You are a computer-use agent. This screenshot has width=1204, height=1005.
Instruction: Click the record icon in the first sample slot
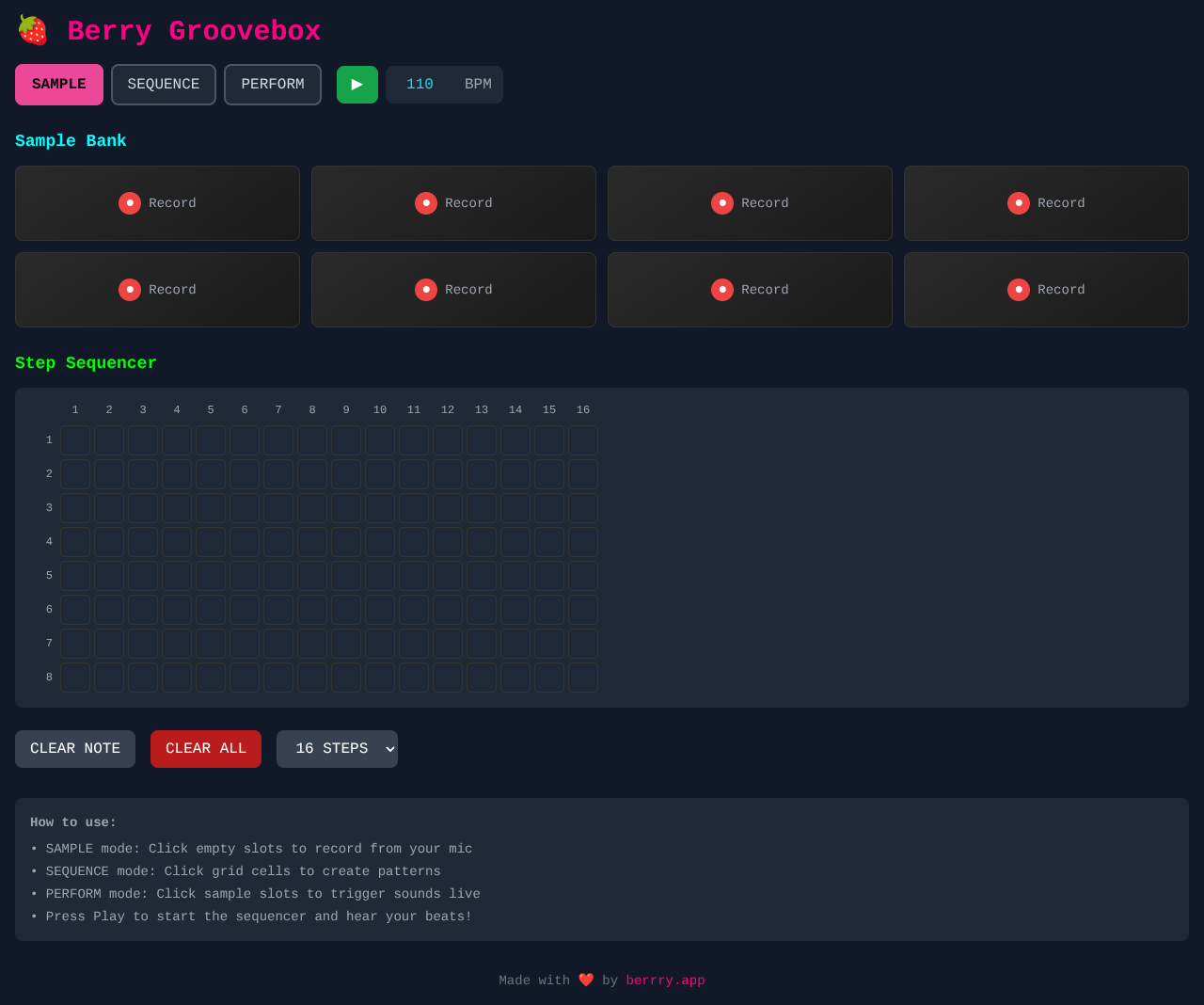(x=130, y=203)
